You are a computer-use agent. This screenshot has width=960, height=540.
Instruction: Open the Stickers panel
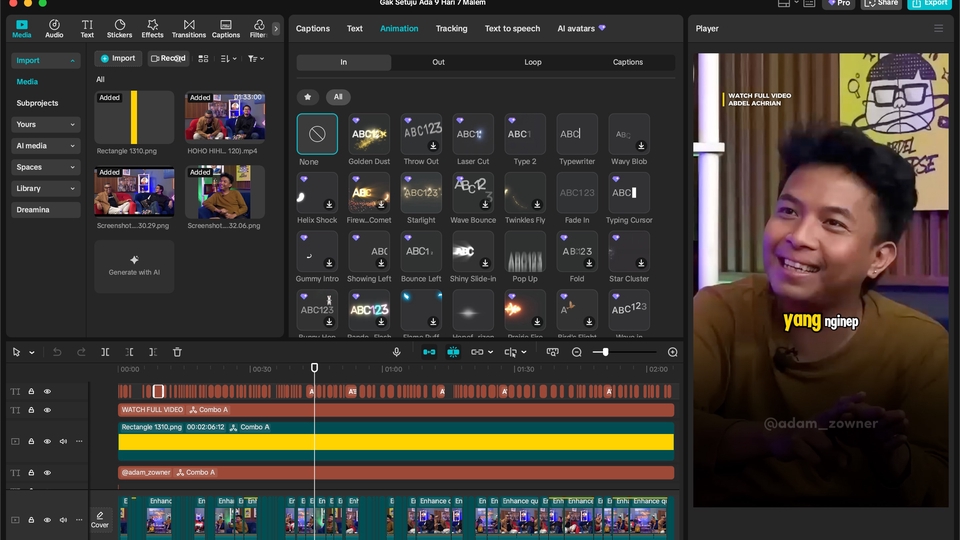[119, 28]
